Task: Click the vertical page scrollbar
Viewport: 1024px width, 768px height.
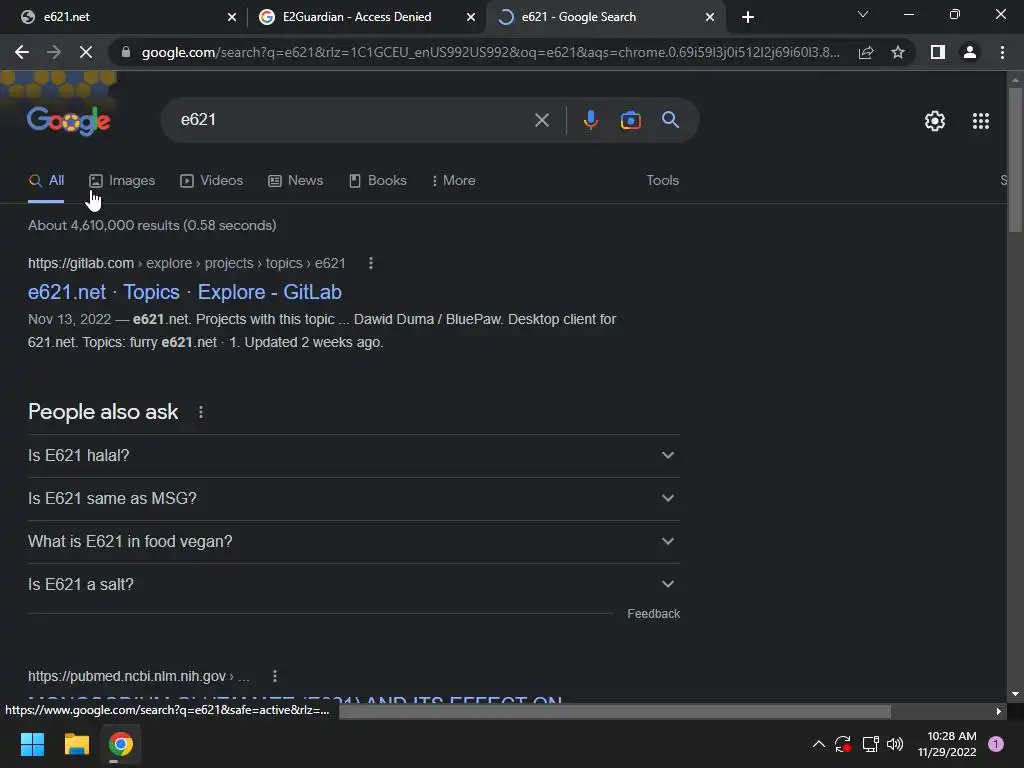Action: (1015, 160)
